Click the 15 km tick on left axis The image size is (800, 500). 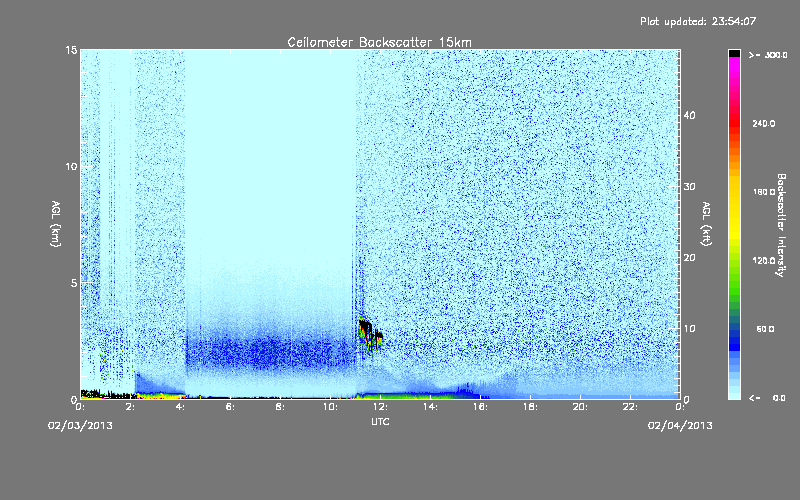tap(71, 50)
